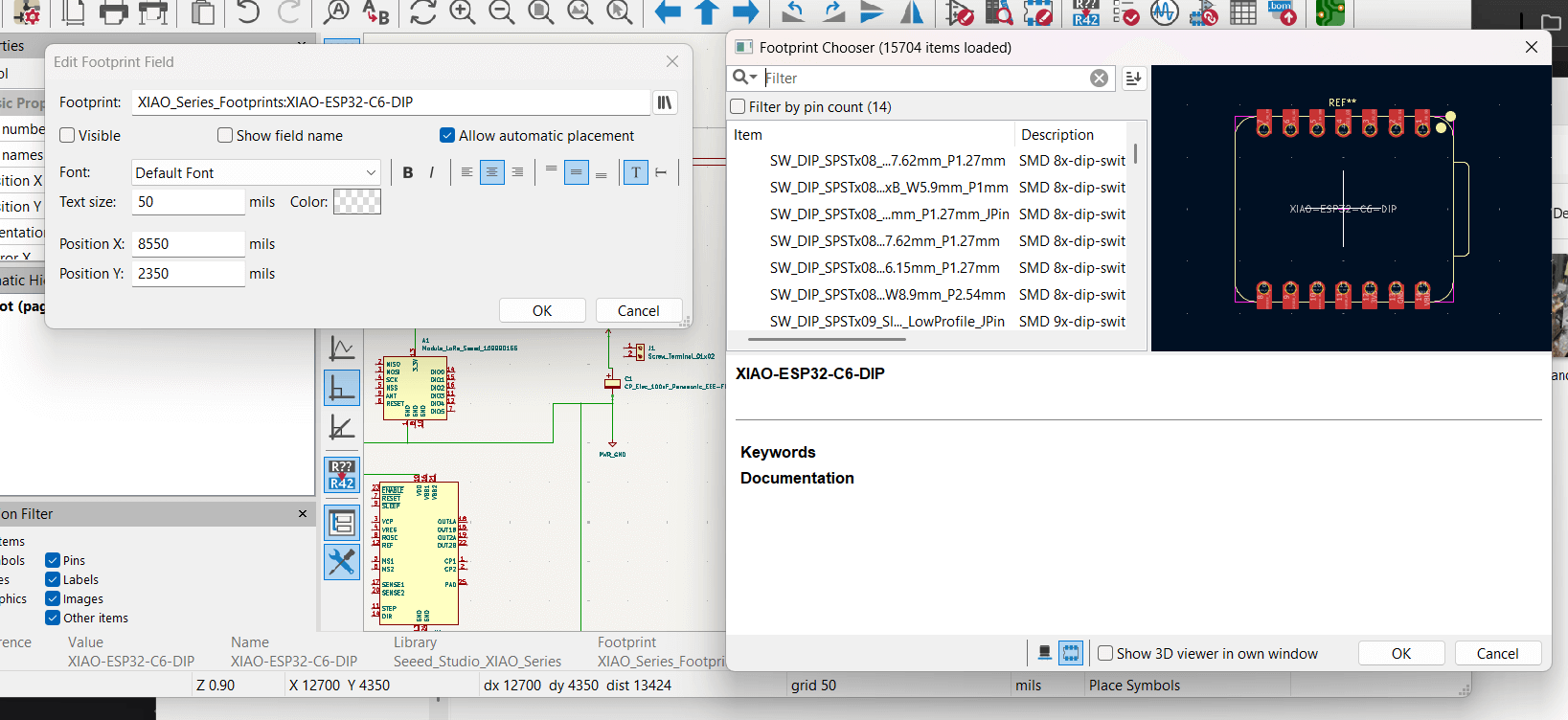Viewport: 1568px width, 720px height.
Task: Check the Show field name option
Action: point(225,136)
